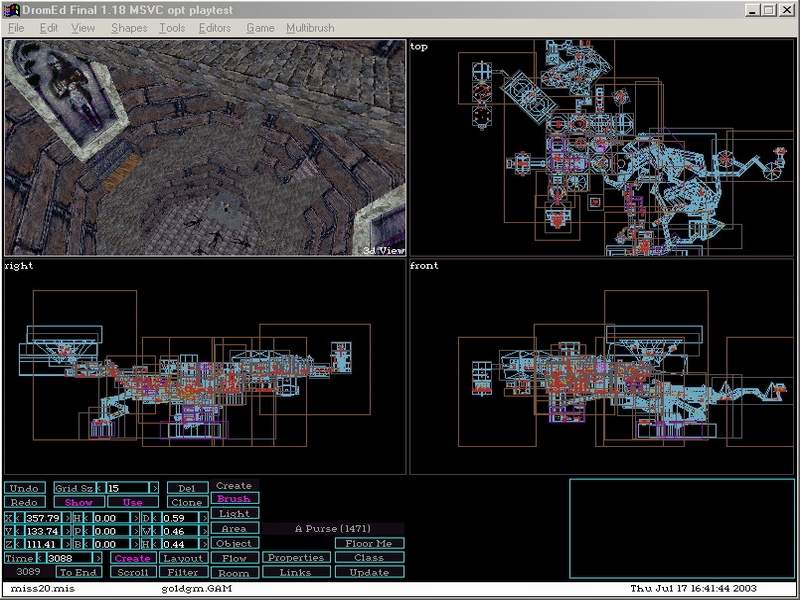Image resolution: width=800 pixels, height=600 pixels.
Task: Select Brush creation mode
Action: click(x=234, y=498)
